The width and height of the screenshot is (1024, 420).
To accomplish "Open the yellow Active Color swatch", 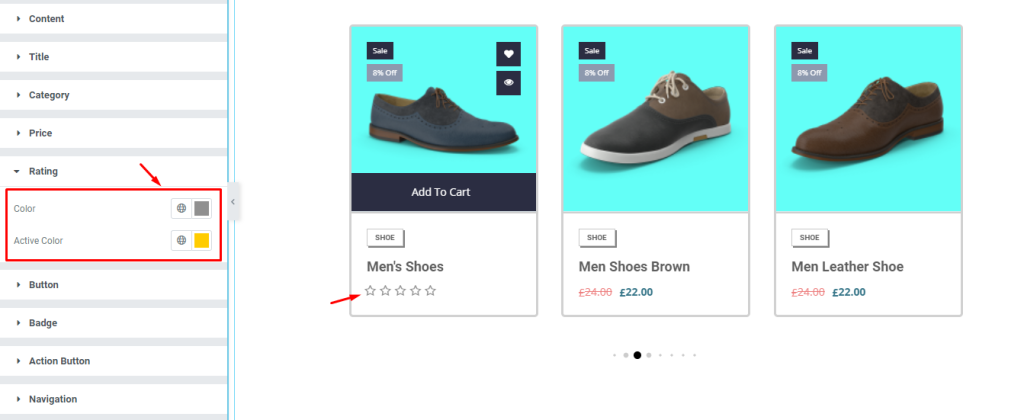I will [x=202, y=240].
